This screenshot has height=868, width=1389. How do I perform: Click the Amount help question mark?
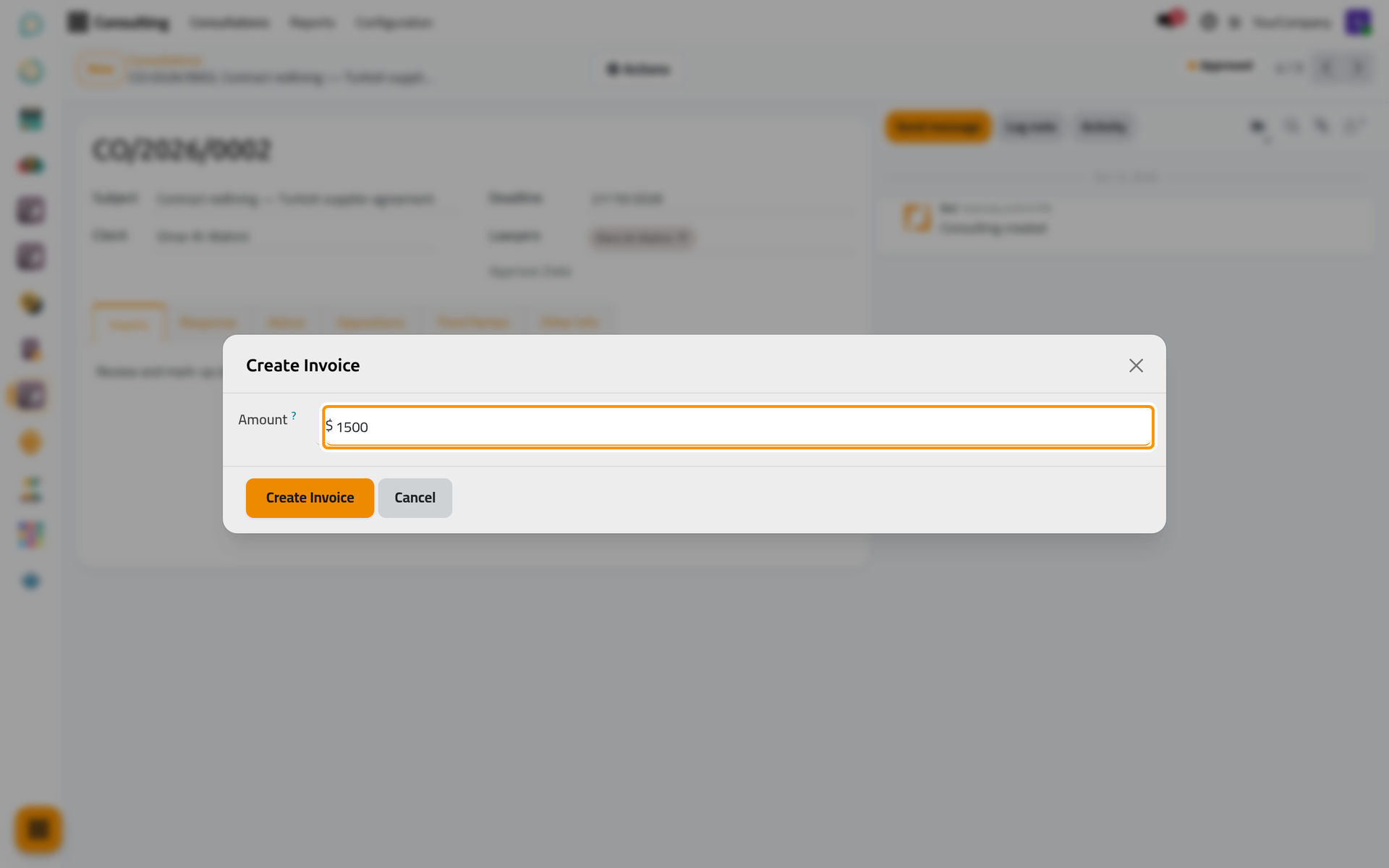[x=294, y=415]
